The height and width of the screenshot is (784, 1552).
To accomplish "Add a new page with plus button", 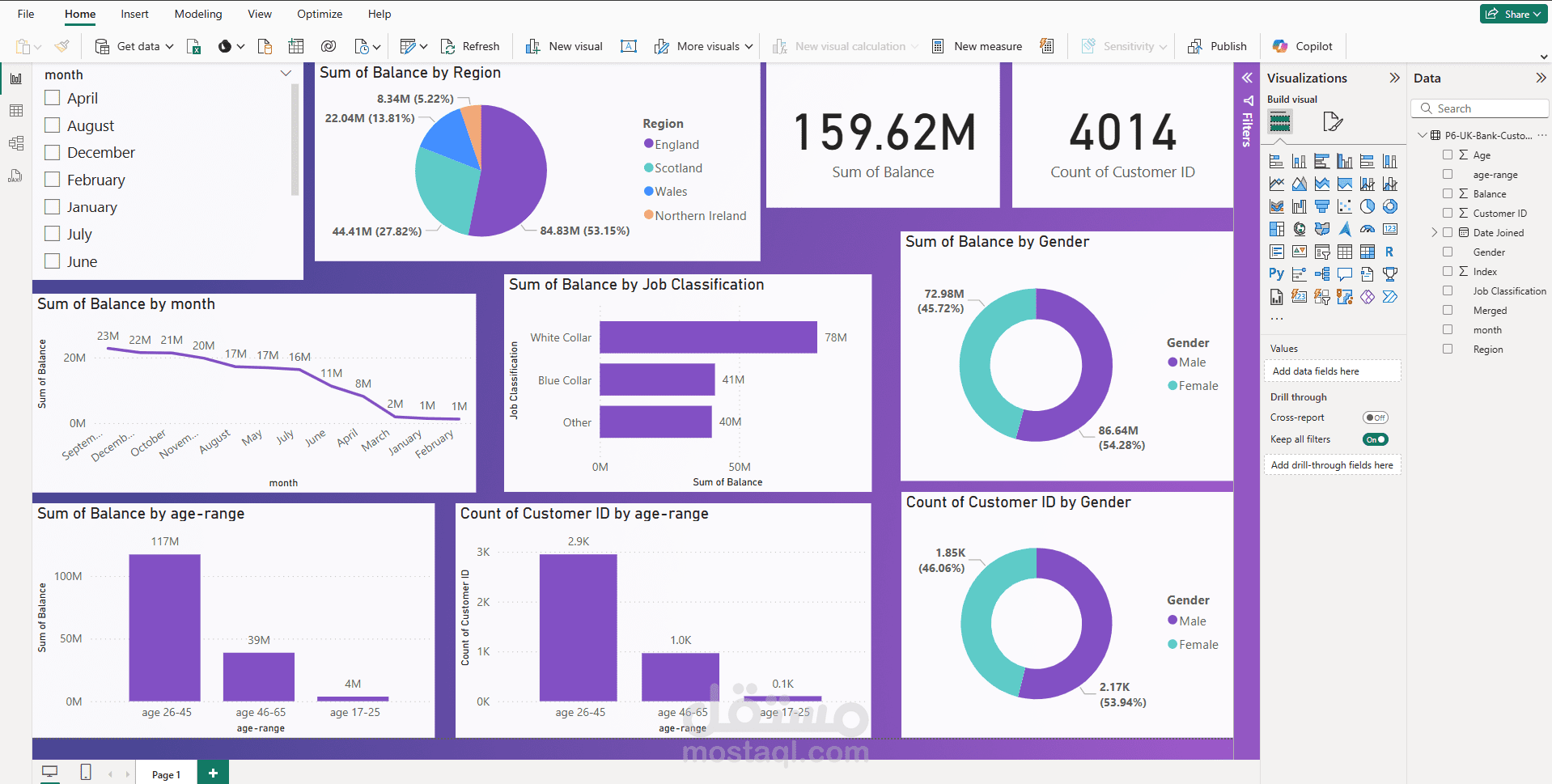I will pyautogui.click(x=213, y=773).
